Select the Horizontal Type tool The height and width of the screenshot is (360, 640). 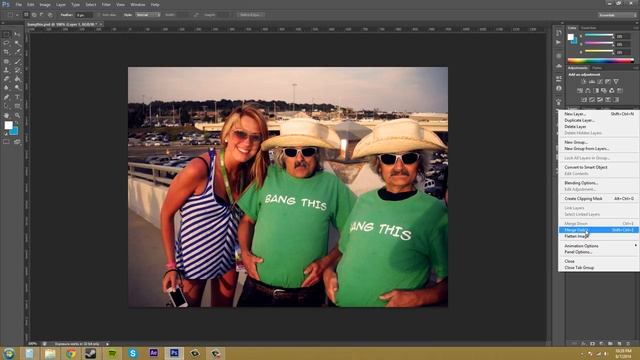click(17, 97)
